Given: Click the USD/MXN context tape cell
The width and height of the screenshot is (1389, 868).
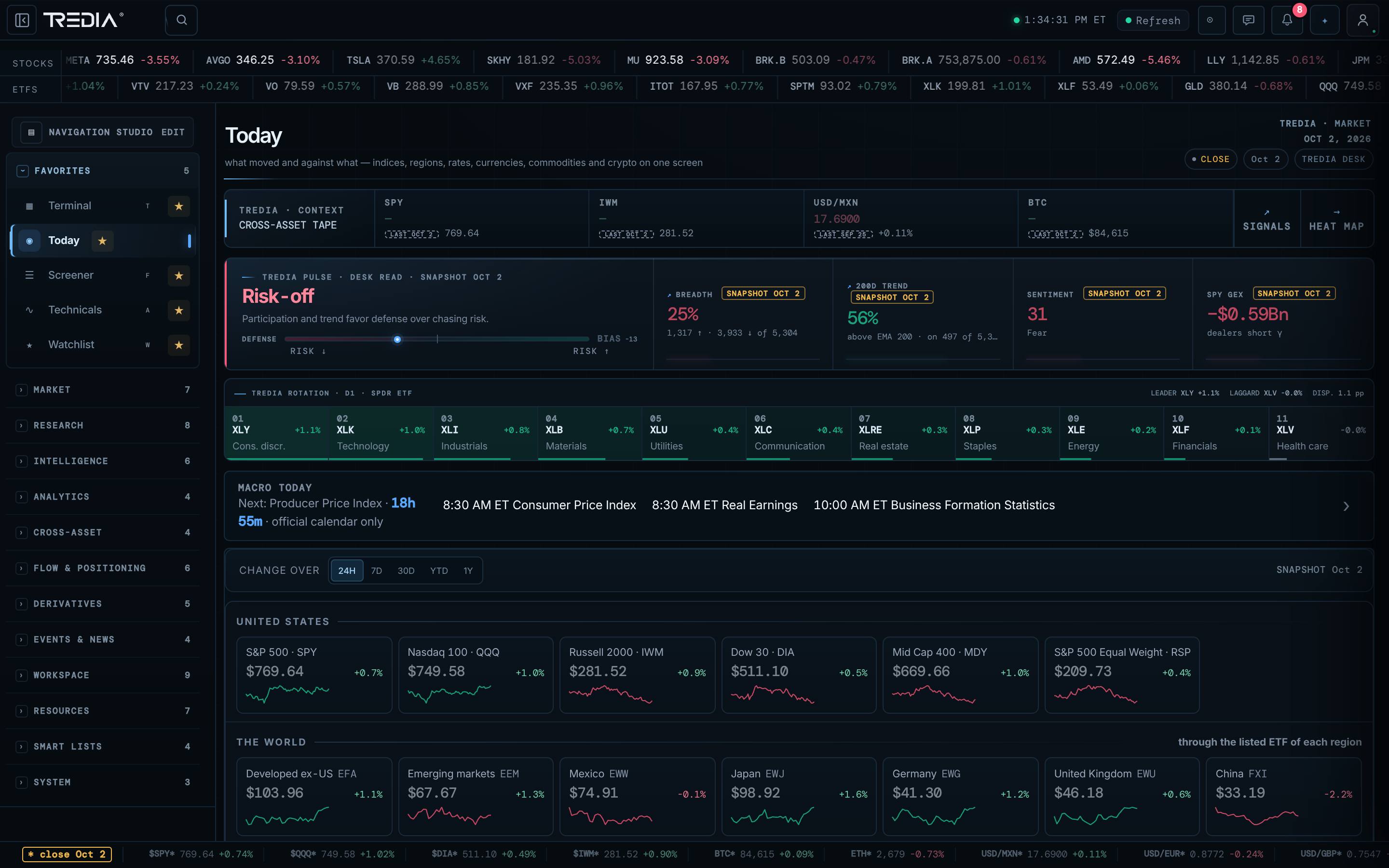Looking at the screenshot, I should [x=911, y=218].
